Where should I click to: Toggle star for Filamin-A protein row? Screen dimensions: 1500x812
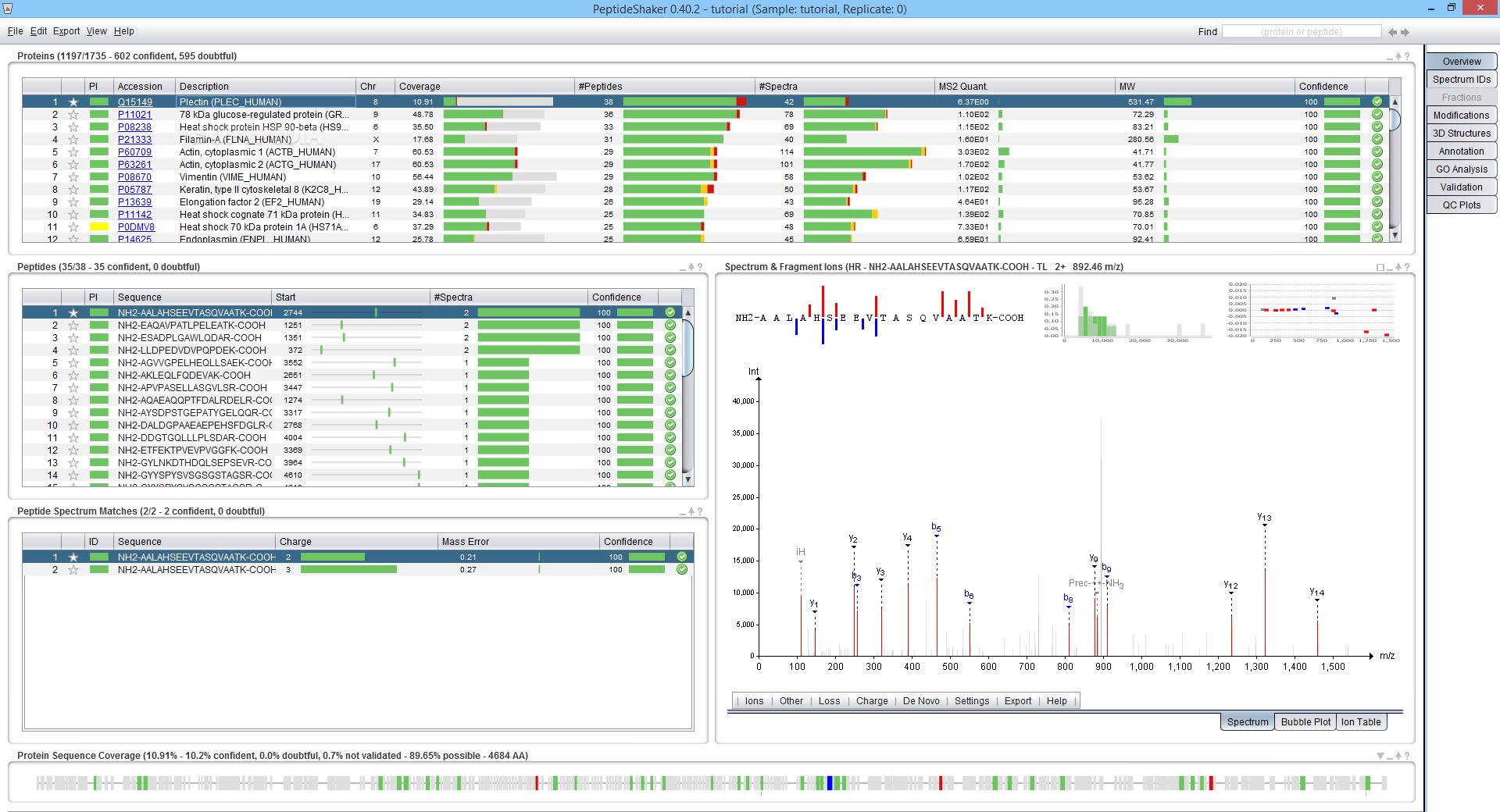tap(73, 140)
